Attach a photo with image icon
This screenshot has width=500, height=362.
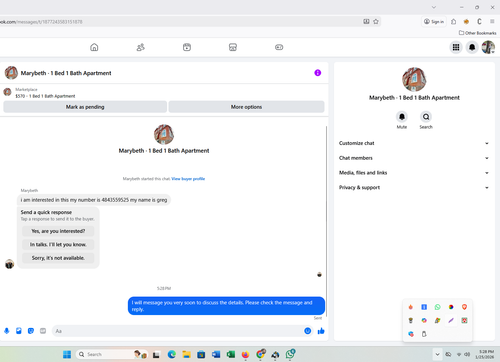click(19, 331)
